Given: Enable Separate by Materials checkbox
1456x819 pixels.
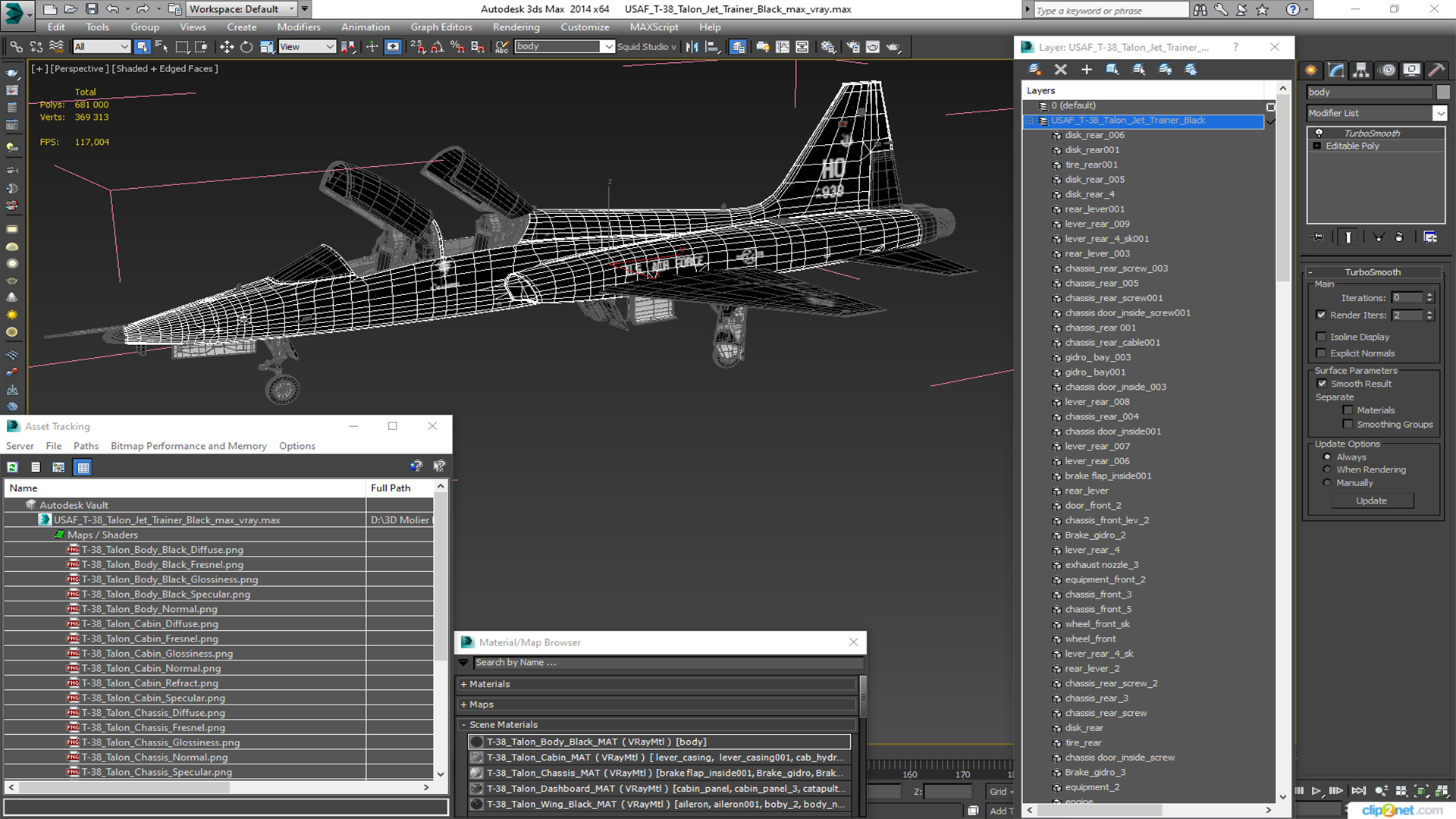Looking at the screenshot, I should [1348, 410].
